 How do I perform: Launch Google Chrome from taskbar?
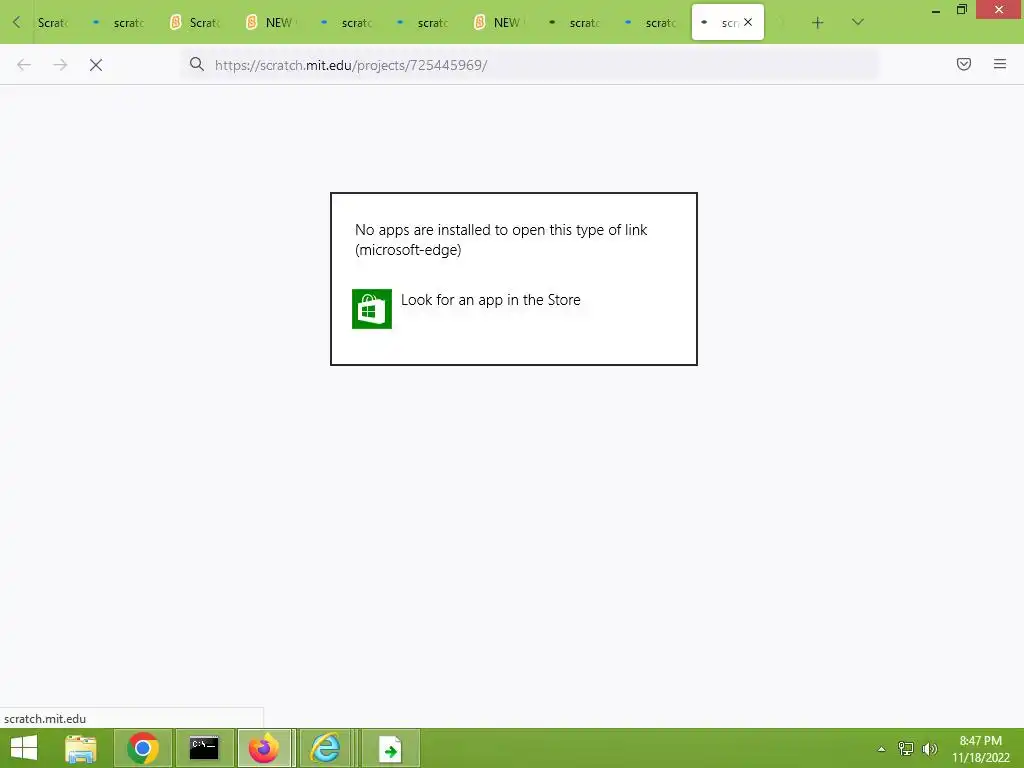tap(143, 748)
